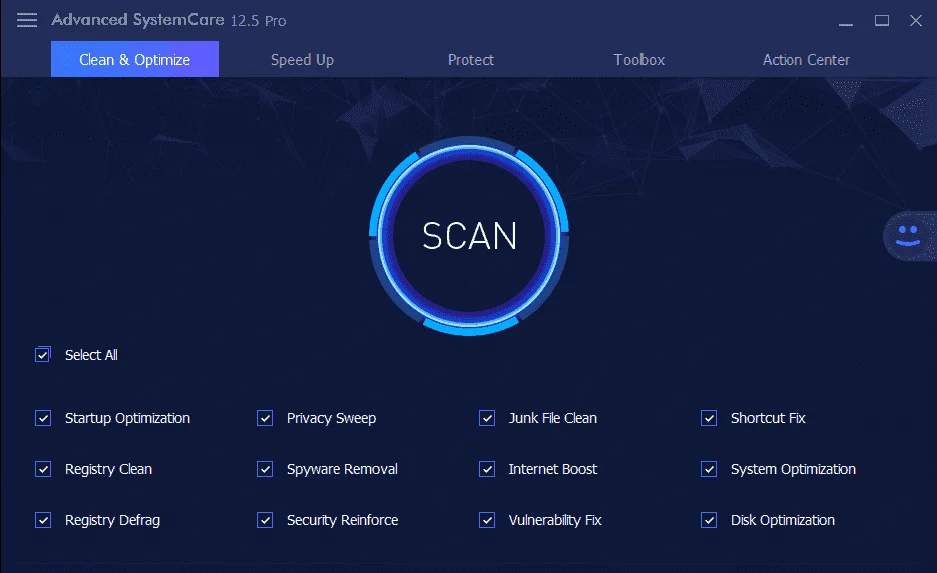This screenshot has height=573, width=937.
Task: Uncheck Registry Defrag
Action: point(43,520)
